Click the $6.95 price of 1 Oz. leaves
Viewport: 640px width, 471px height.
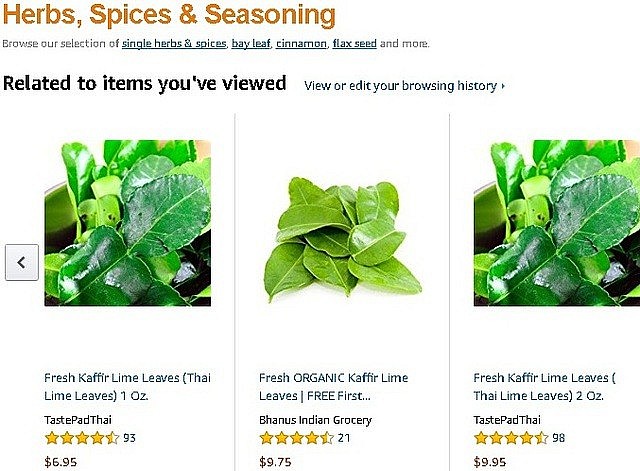coord(60,462)
